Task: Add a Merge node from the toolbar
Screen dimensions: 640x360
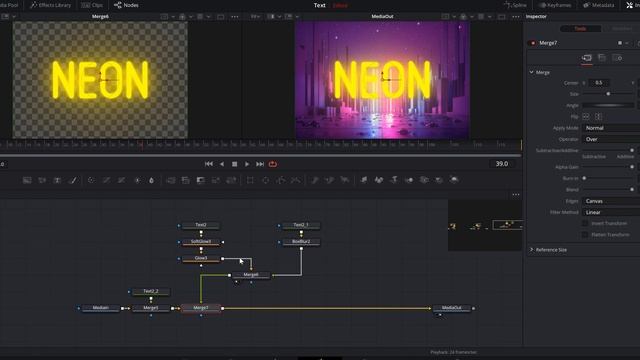Action: tap(171, 180)
